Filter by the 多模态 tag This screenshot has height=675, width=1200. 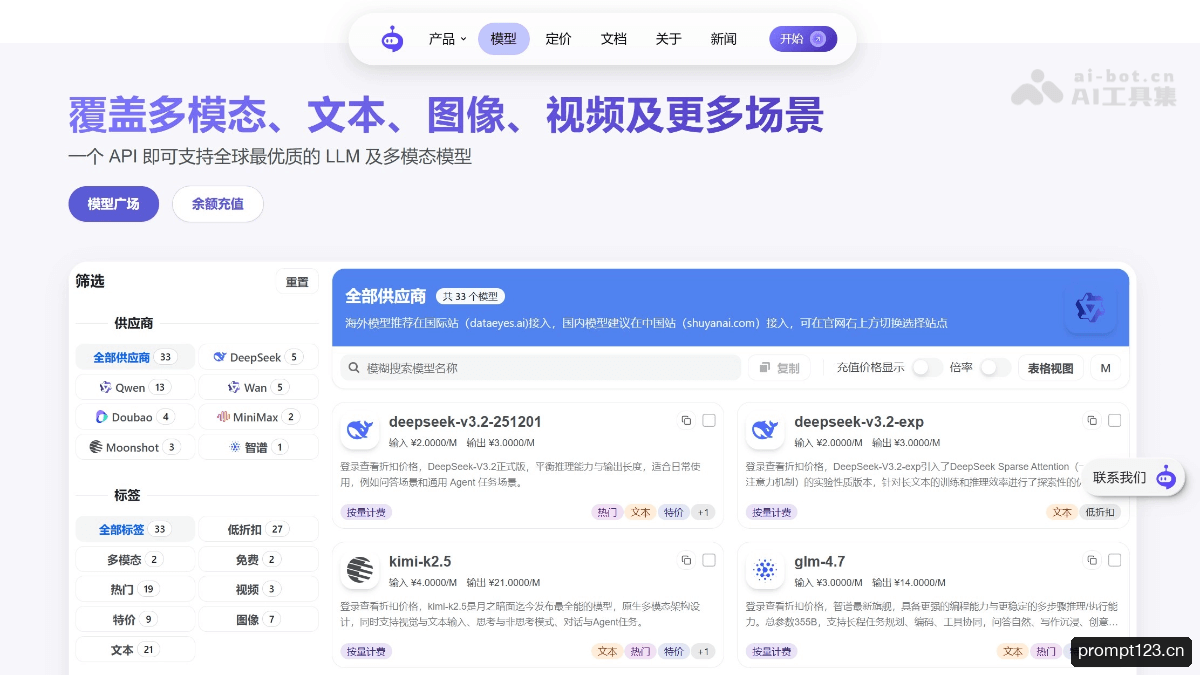click(x=135, y=559)
